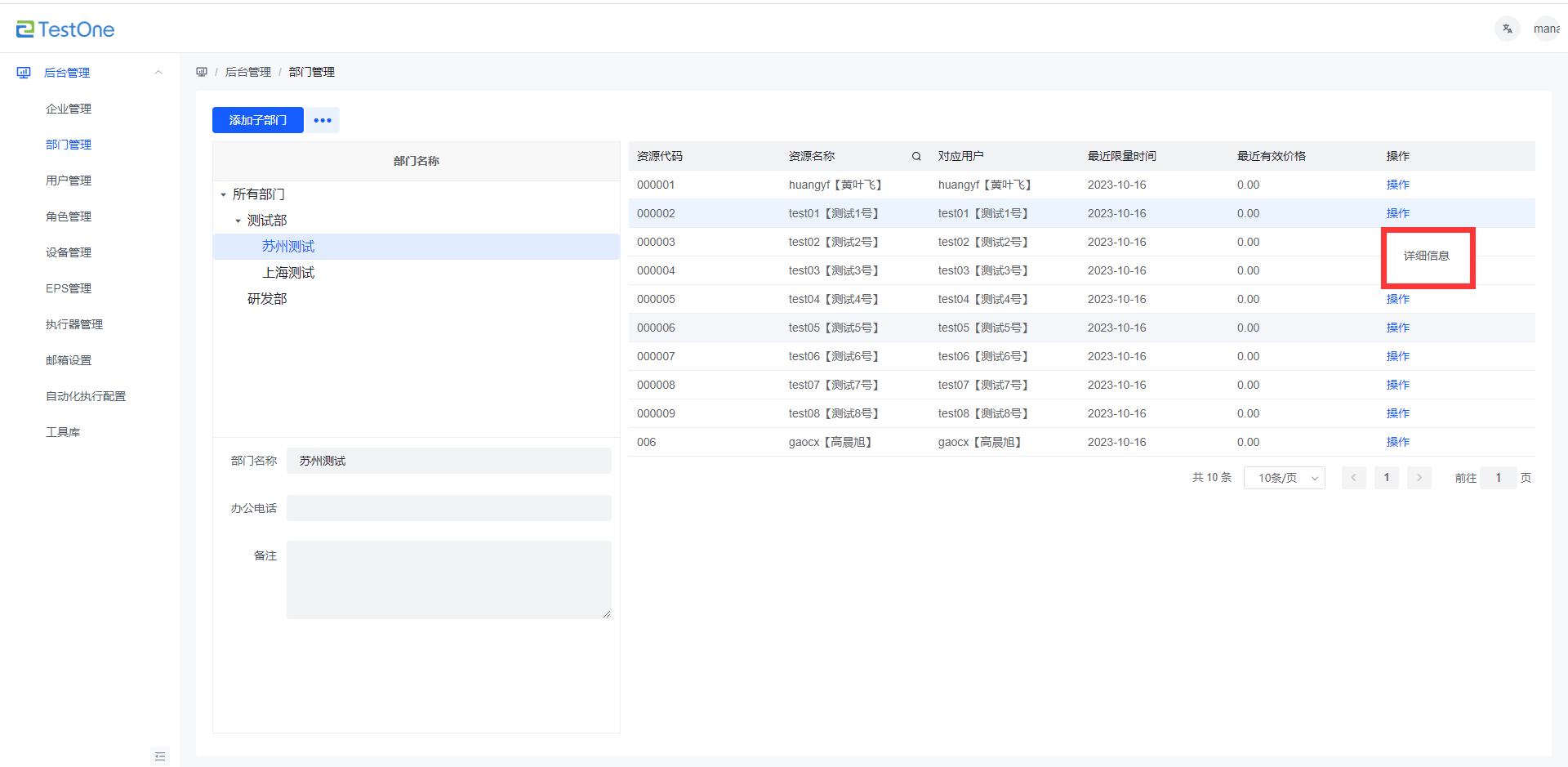Select 上海测试 in department tree
The width and height of the screenshot is (1568, 767).
(288, 273)
